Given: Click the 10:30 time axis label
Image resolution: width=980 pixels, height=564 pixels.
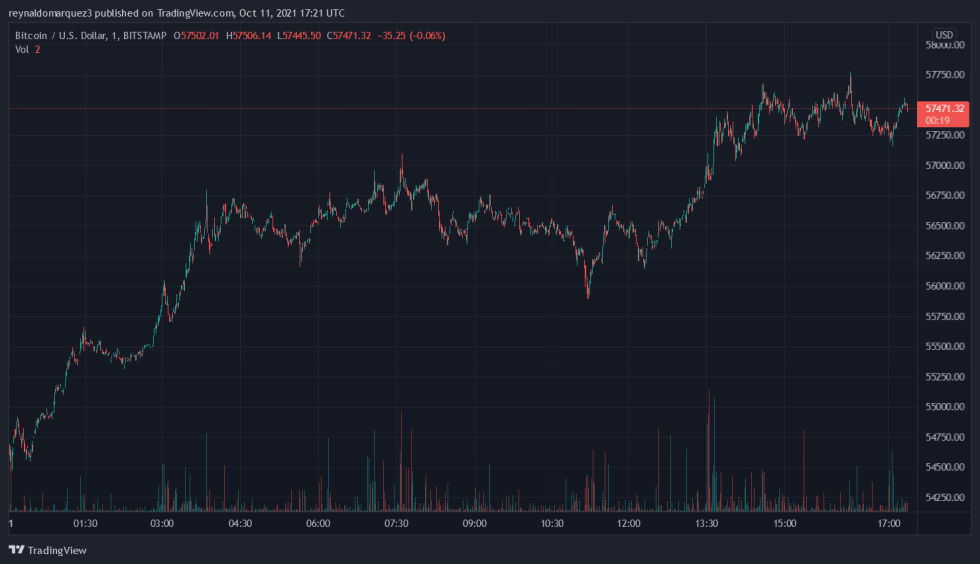Looking at the screenshot, I should pyautogui.click(x=552, y=524).
